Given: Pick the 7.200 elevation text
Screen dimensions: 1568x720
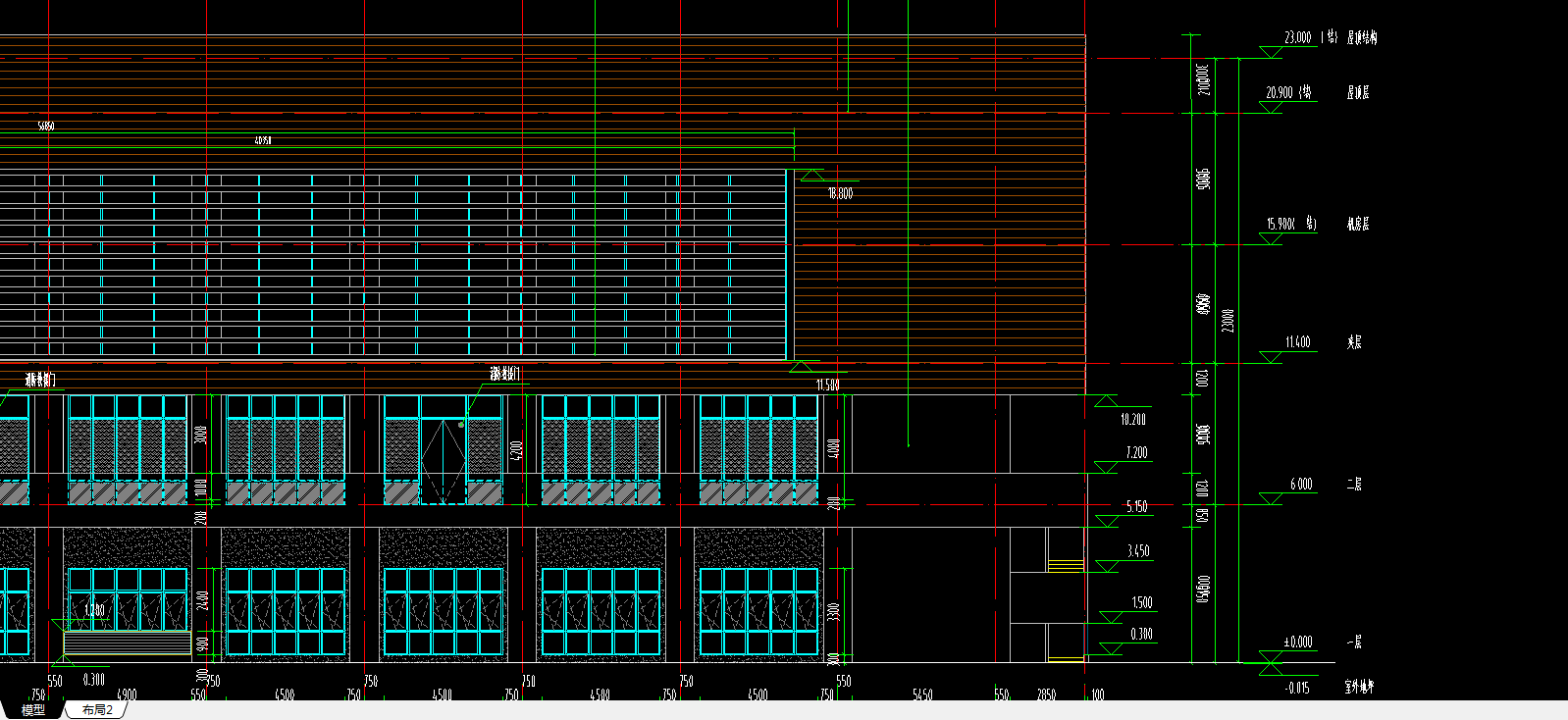Looking at the screenshot, I should [1136, 452].
